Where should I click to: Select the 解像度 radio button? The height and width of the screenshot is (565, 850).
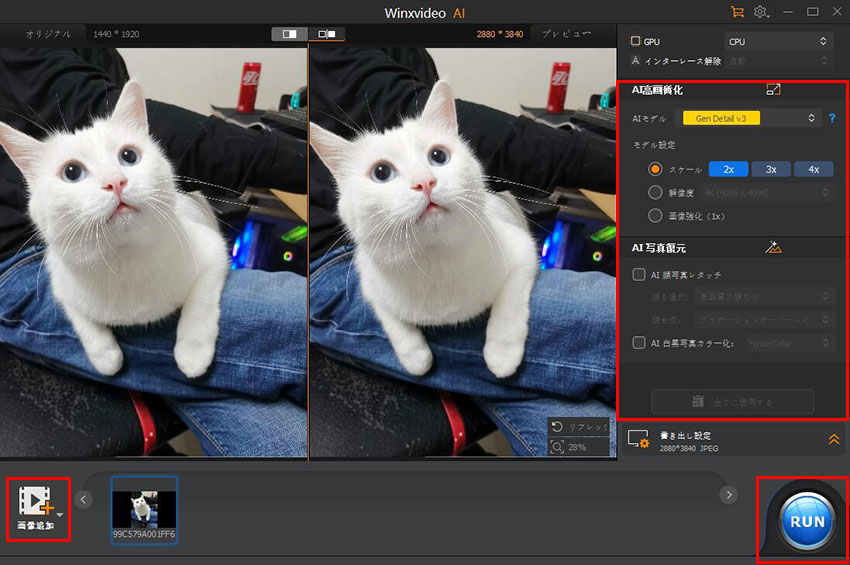click(x=655, y=192)
